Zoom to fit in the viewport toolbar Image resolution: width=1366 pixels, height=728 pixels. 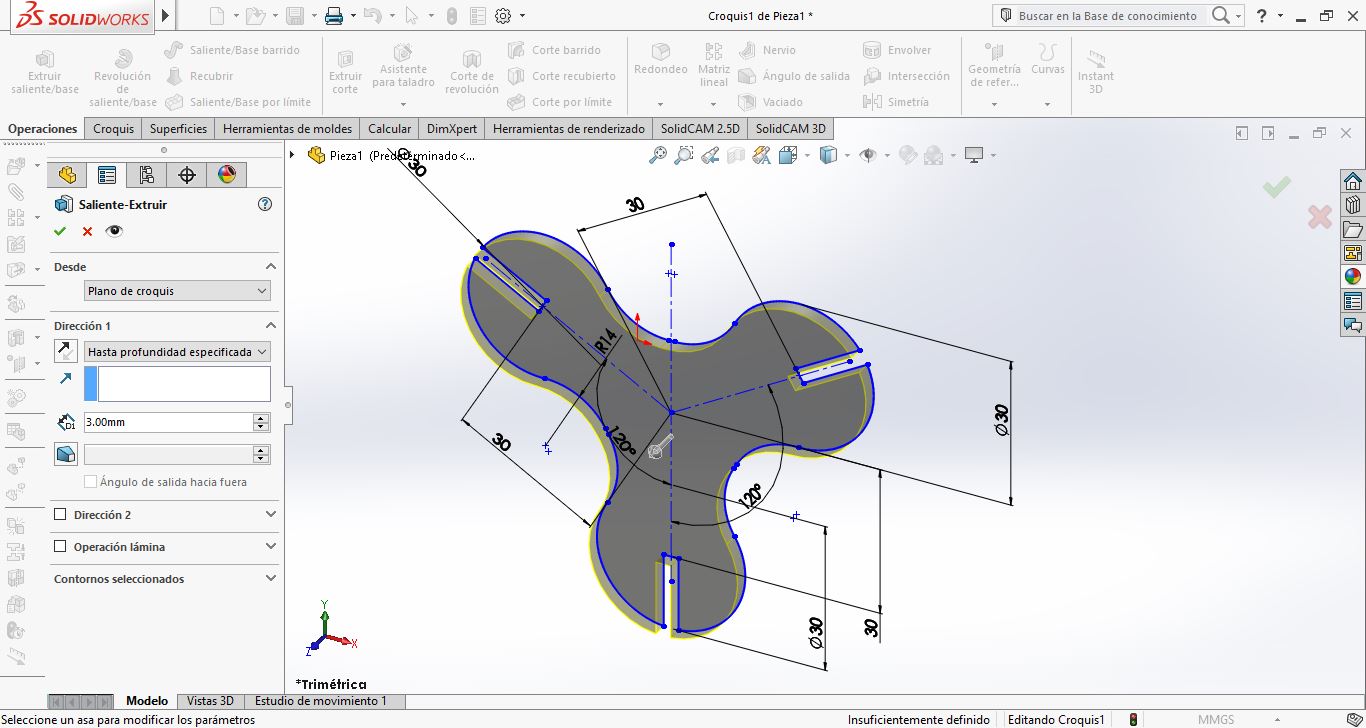pyautogui.click(x=658, y=155)
